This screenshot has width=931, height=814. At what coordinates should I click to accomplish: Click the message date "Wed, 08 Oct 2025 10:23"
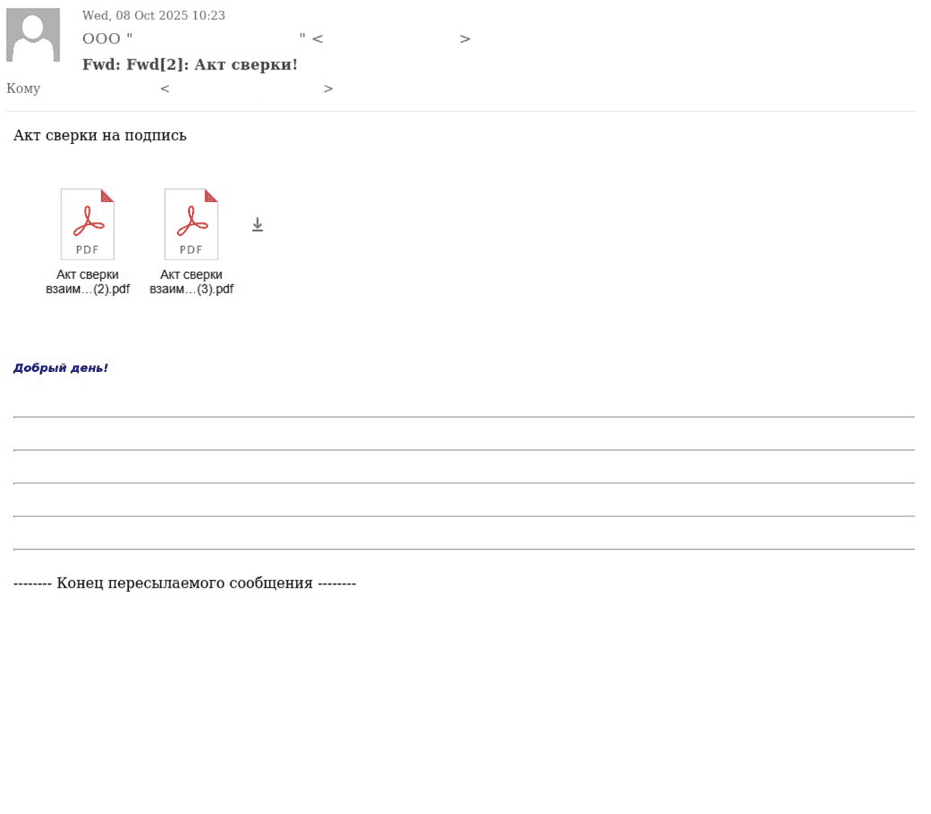(153, 16)
